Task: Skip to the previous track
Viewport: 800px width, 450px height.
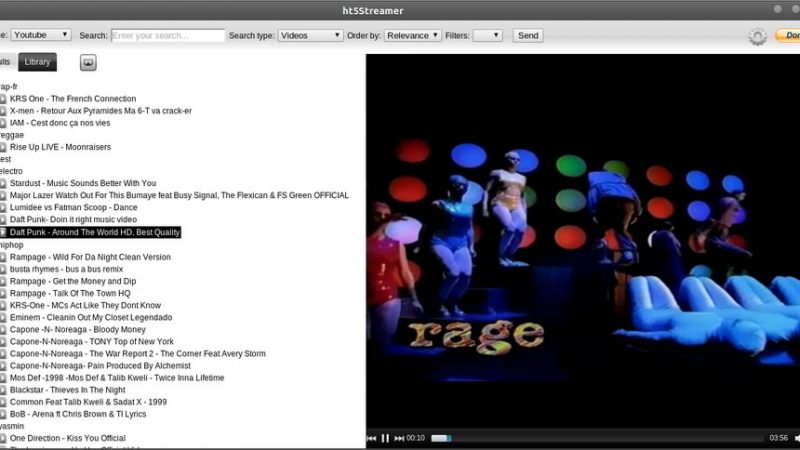Action: point(372,438)
